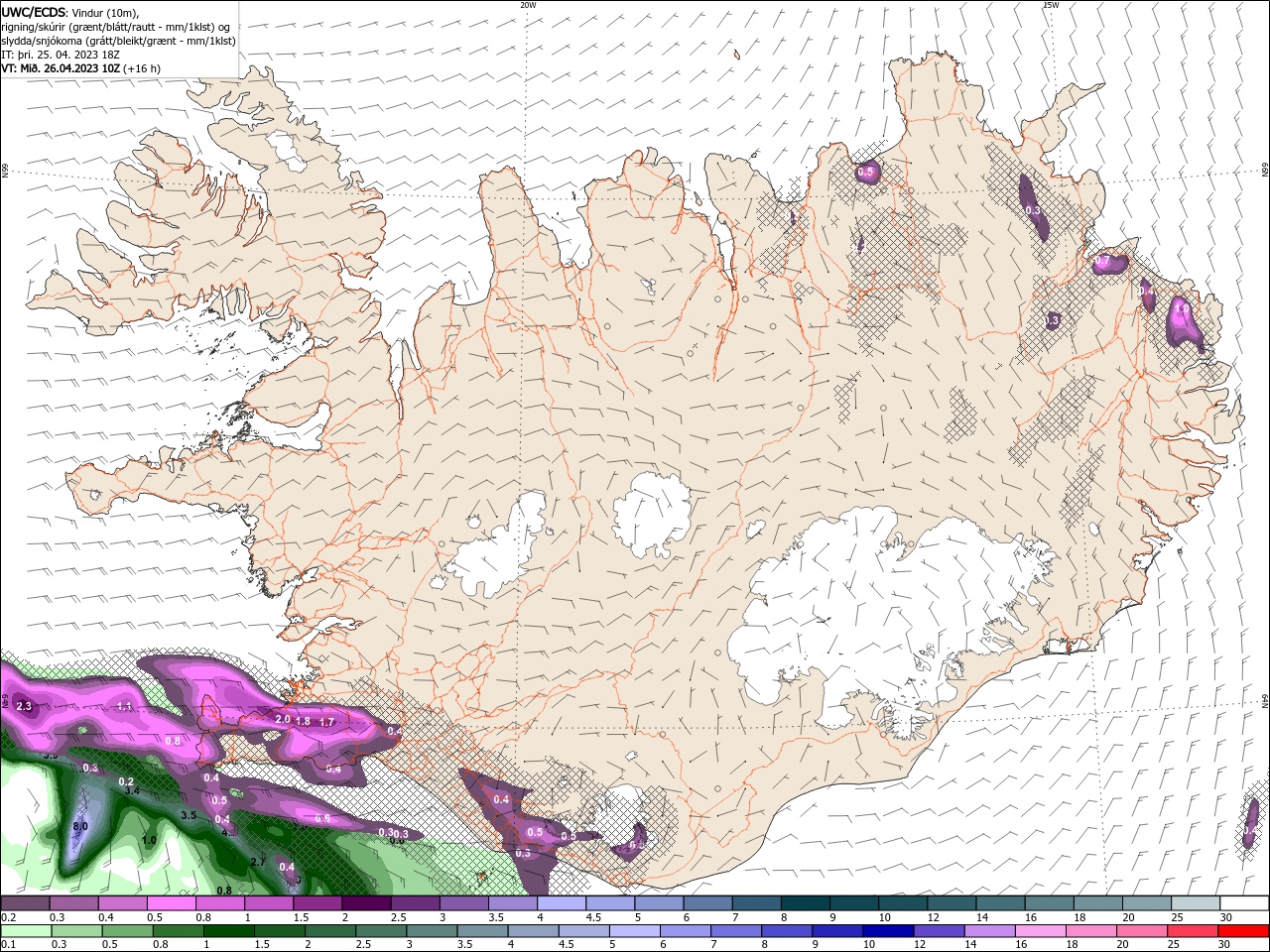The width and height of the screenshot is (1270, 952).
Task: Click the "0.1" label in lower legend row
Action: [8, 944]
